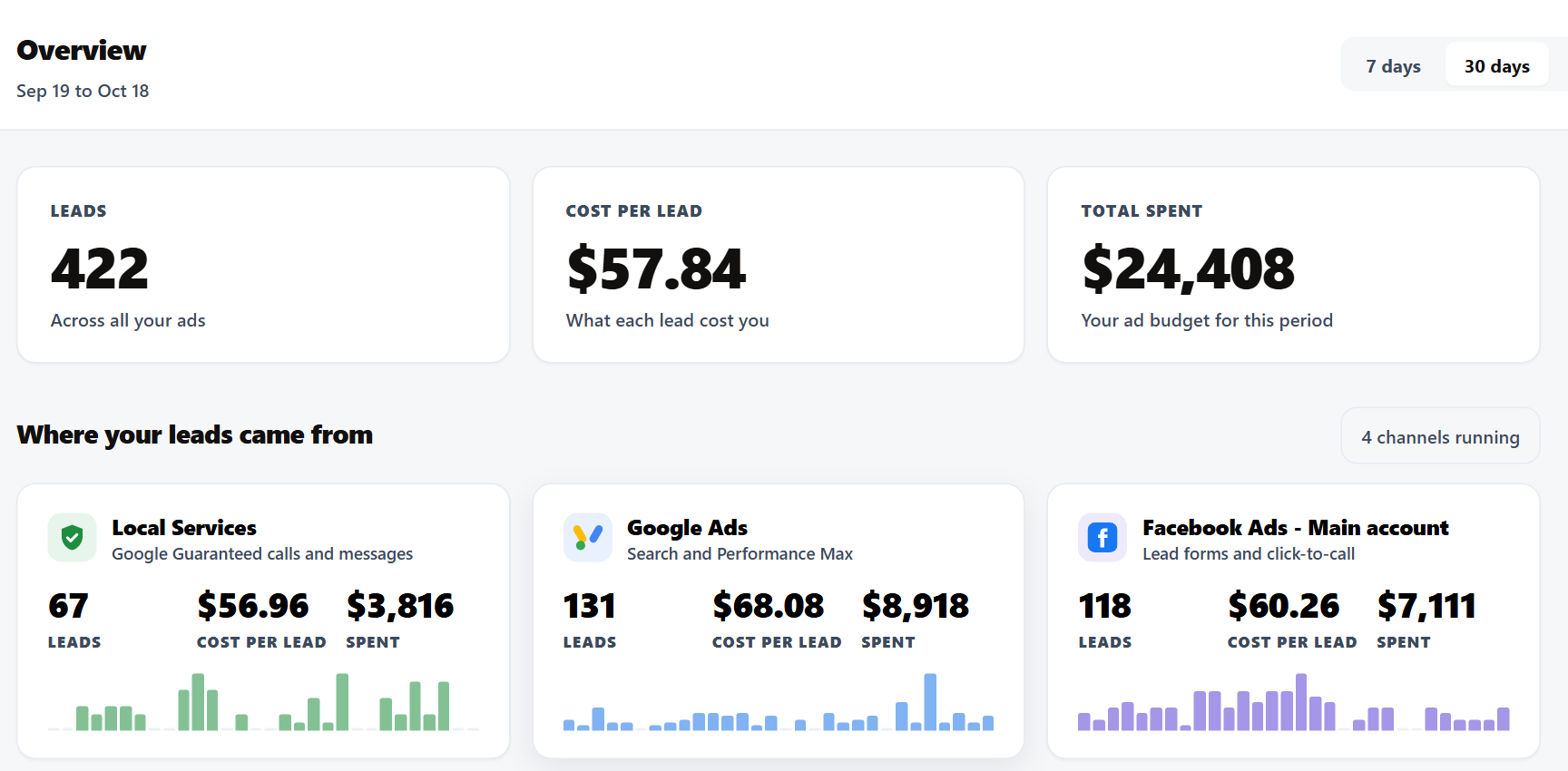Click the Where your leads came from heading

point(195,435)
